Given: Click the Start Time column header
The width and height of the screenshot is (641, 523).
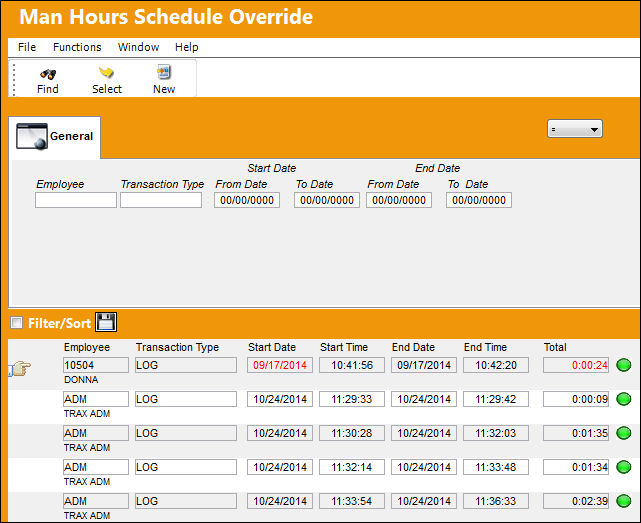Looking at the screenshot, I should point(344,347).
